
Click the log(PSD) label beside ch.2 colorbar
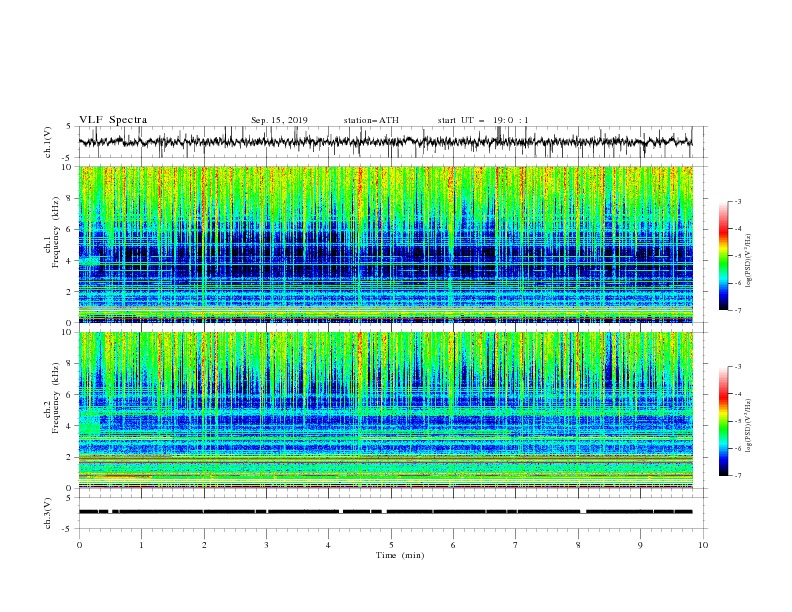point(748,426)
